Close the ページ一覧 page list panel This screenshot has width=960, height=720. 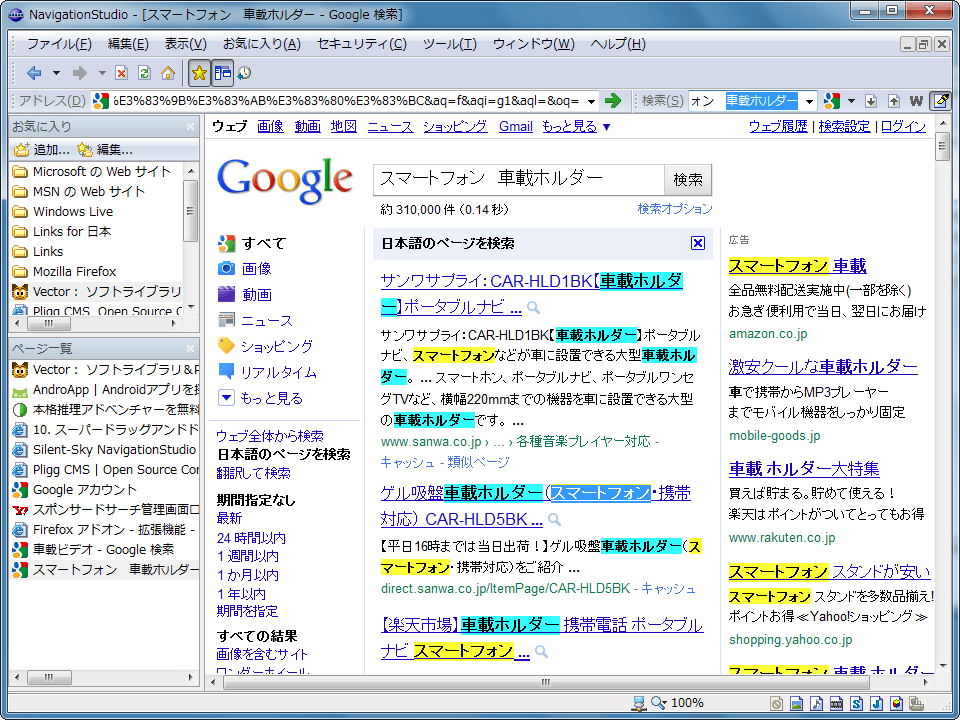coord(190,348)
